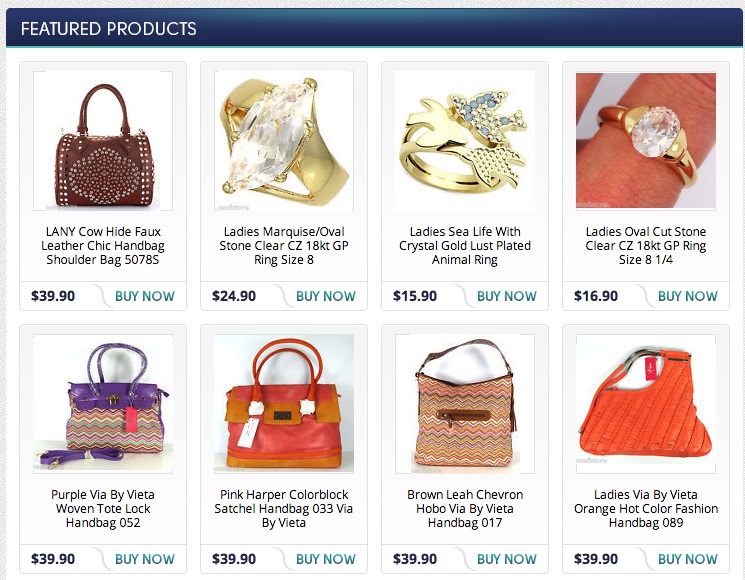Click Buy Now under Pink Harper Satchel
This screenshot has height=580, width=745.
[326, 559]
